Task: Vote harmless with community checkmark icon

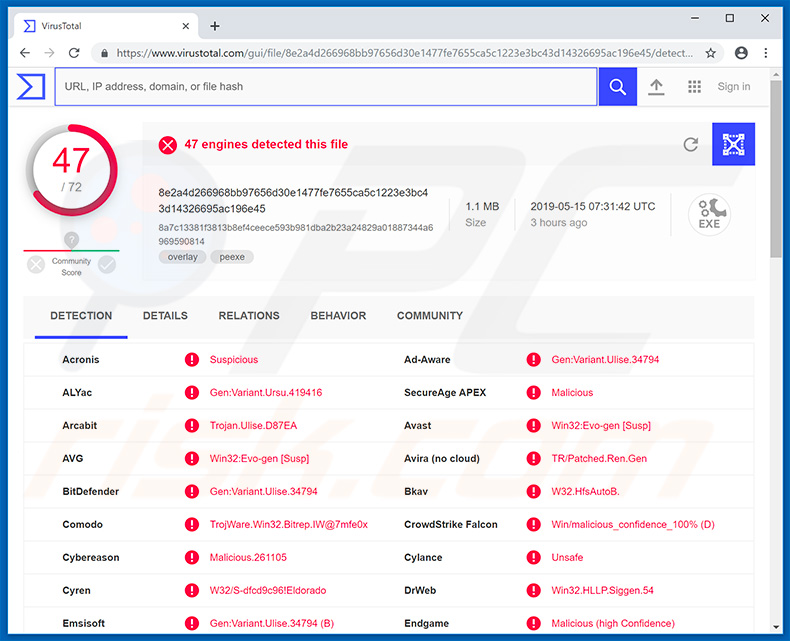Action: pyautogui.click(x=107, y=265)
